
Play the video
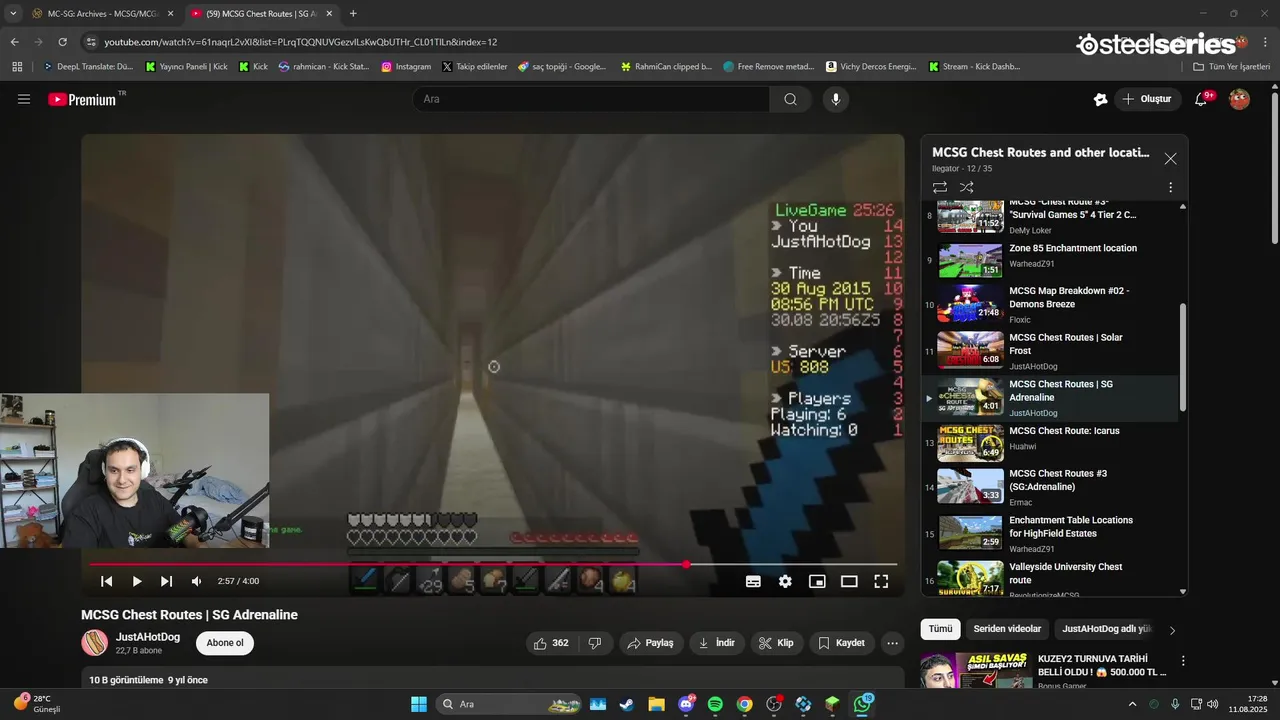tap(137, 581)
